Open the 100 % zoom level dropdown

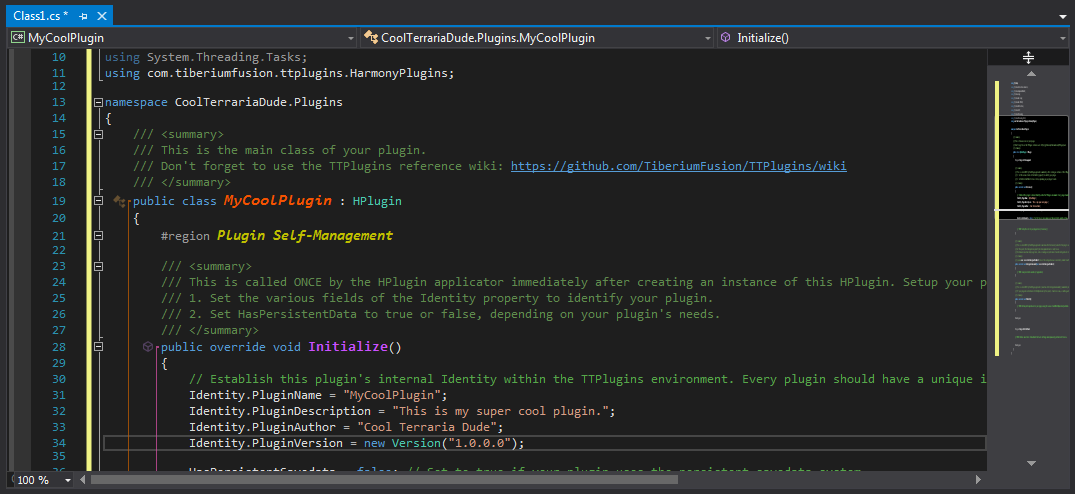[x=68, y=480]
